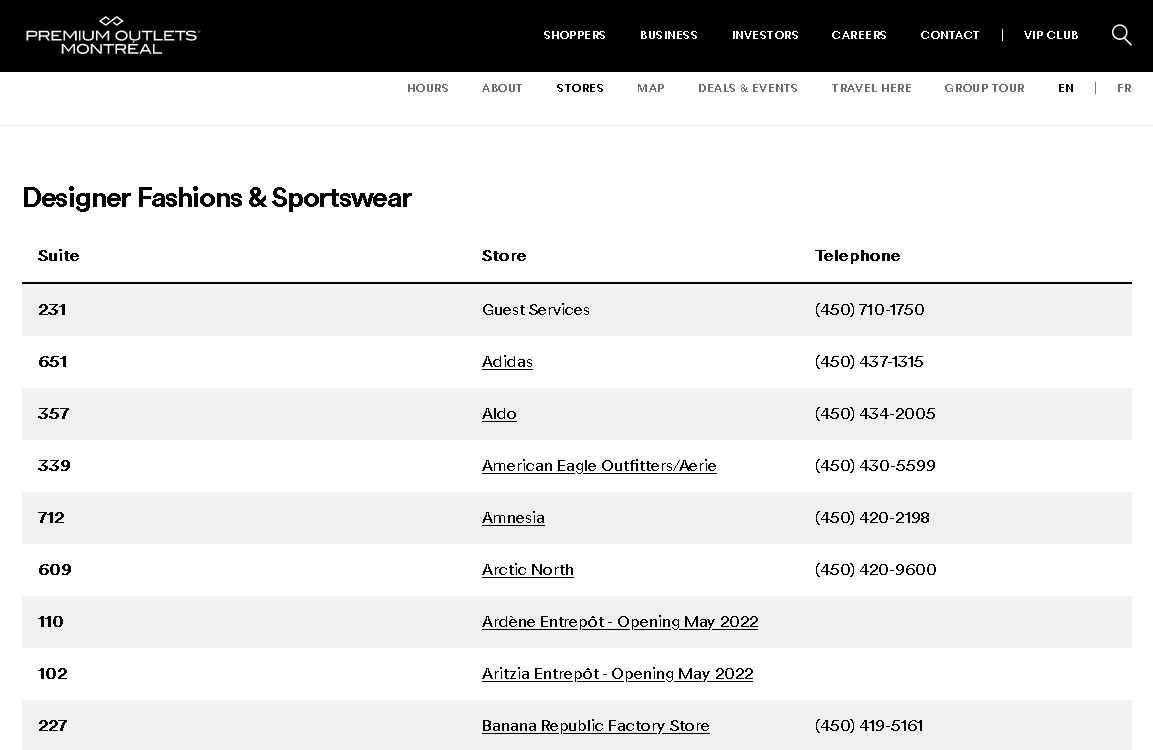Select phone number (450) 419-5161
The image size is (1153, 750).
[869, 726]
